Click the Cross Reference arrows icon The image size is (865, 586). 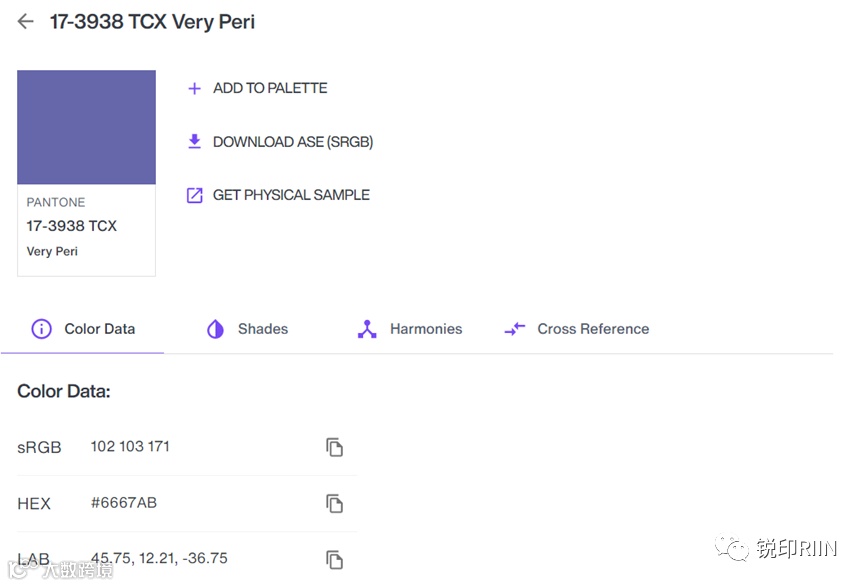click(514, 329)
